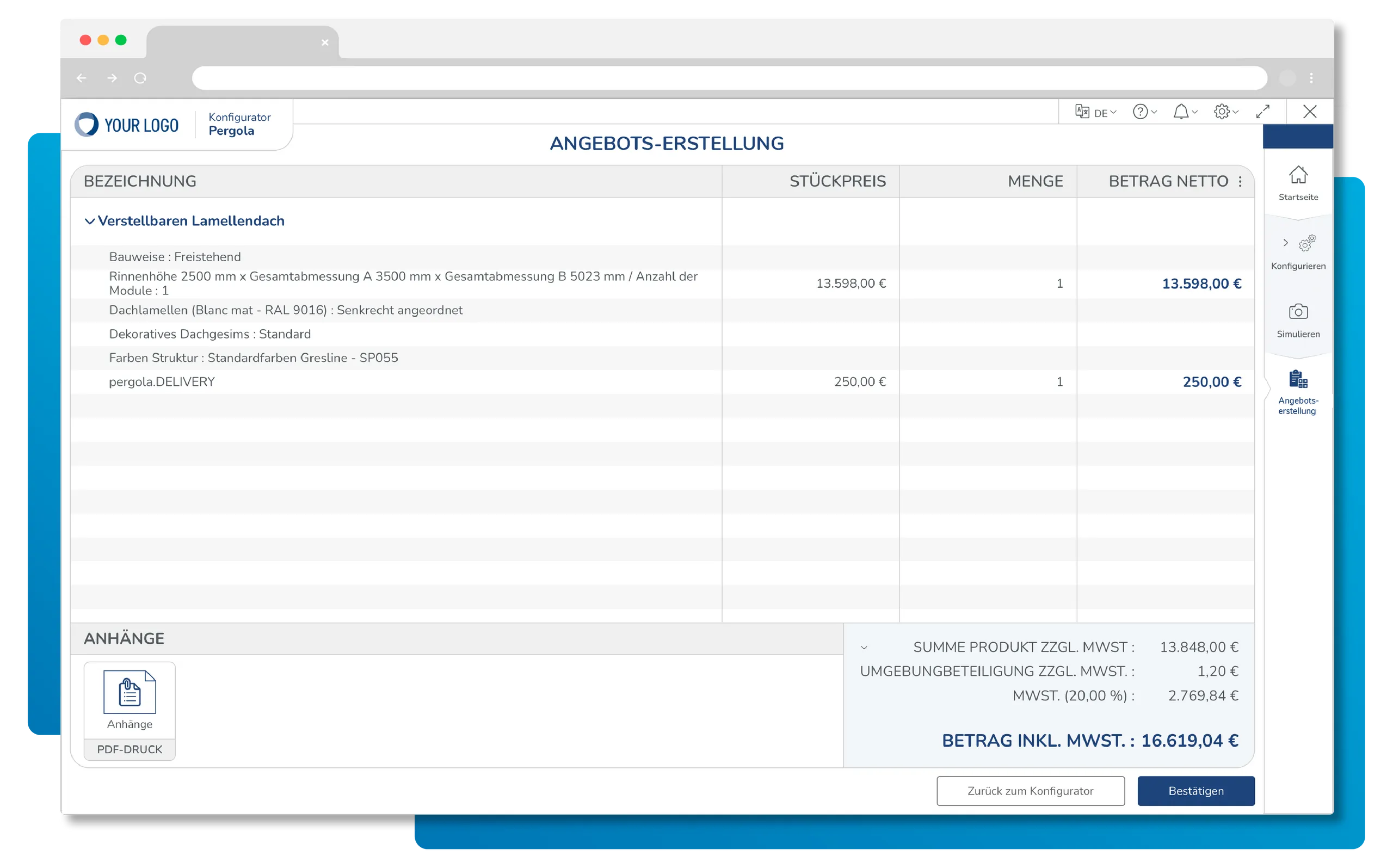Image resolution: width=1393 pixels, height=868 pixels.
Task: Click Zurück zum Konfigurator
Action: point(1030,791)
